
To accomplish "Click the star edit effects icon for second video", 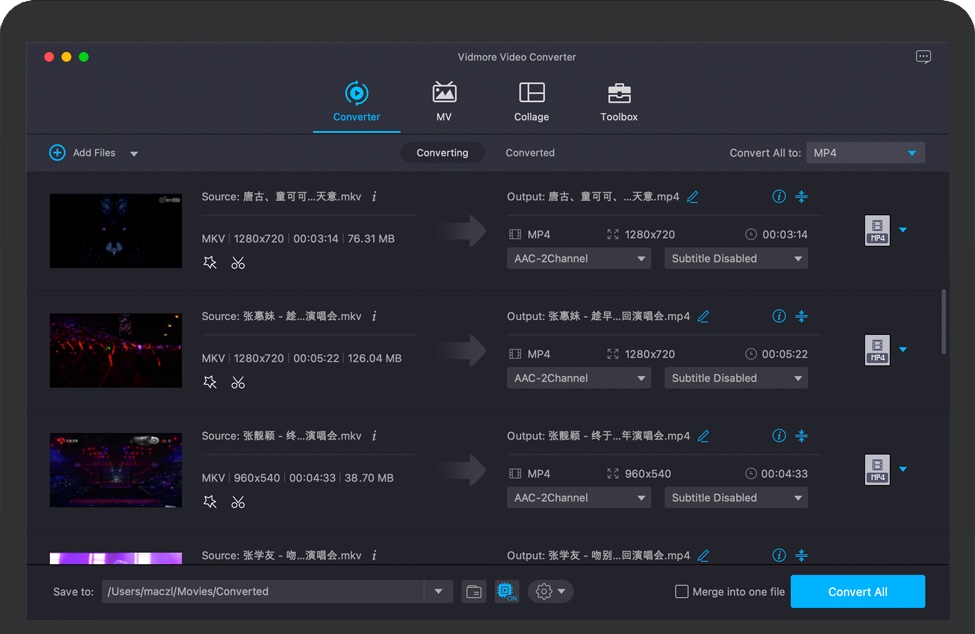I will 210,382.
